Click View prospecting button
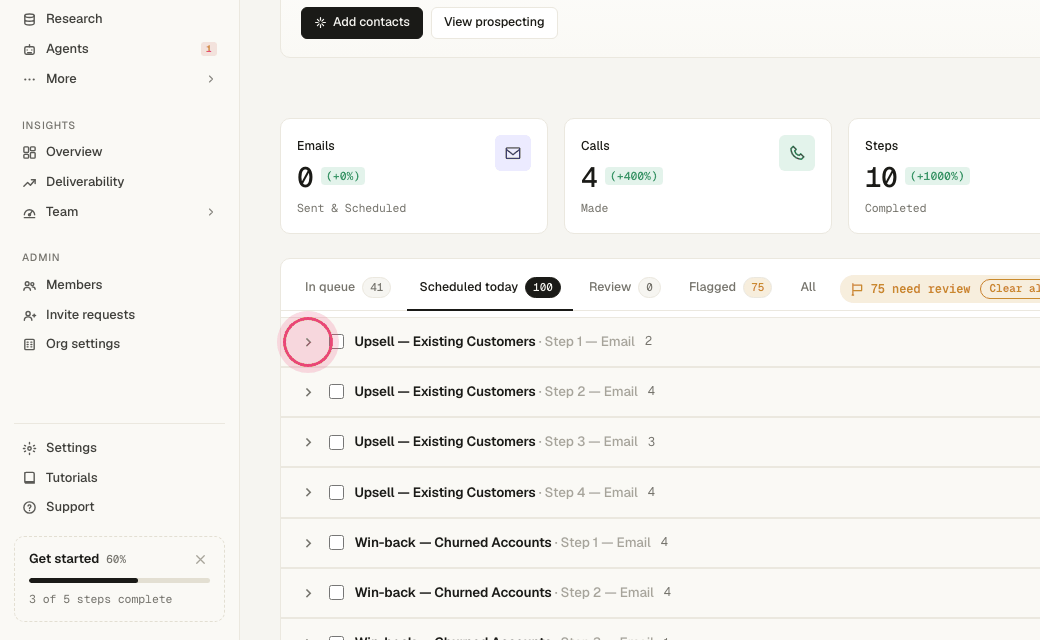The width and height of the screenshot is (1040, 640). pos(494,23)
